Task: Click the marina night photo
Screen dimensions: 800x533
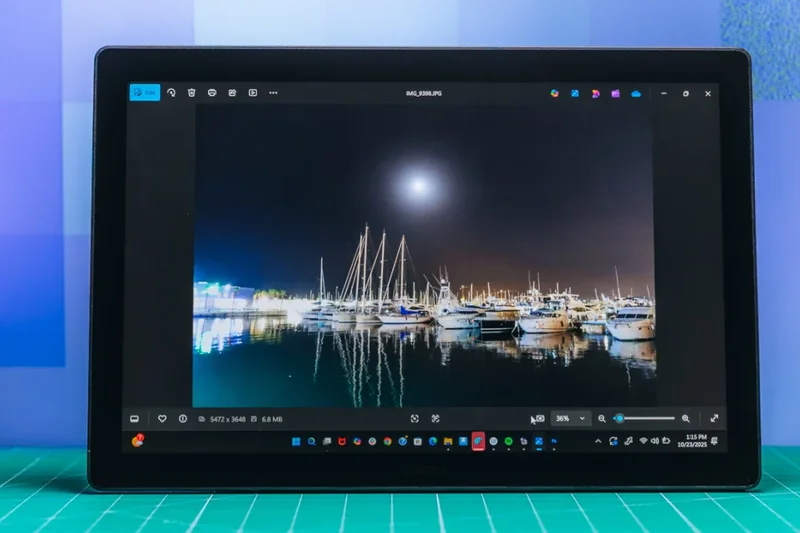Action: (x=423, y=255)
